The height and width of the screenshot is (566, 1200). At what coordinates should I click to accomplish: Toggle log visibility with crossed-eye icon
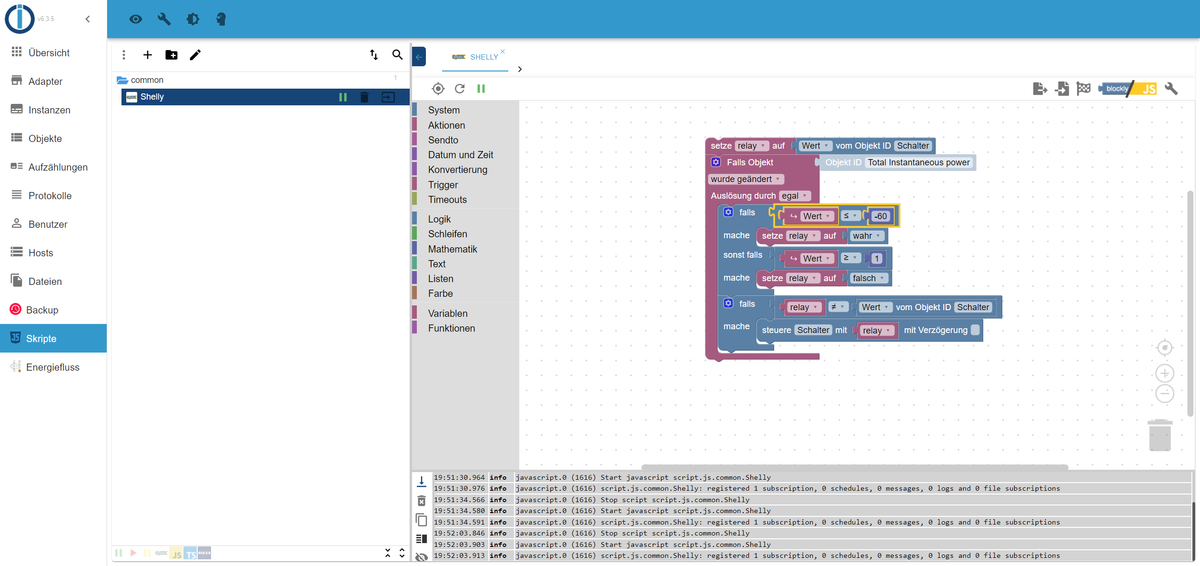coord(421,557)
